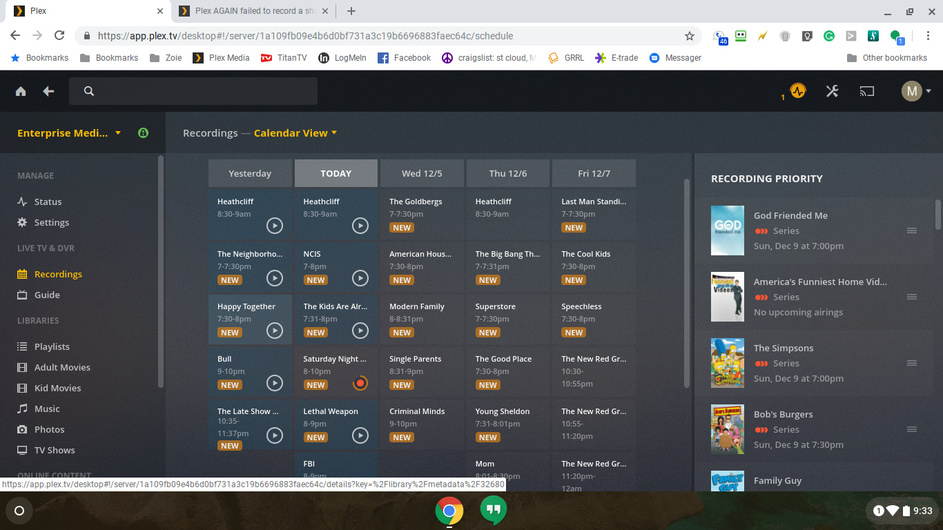943x530 pixels.
Task: Open the activity indicator icon
Action: tap(797, 91)
